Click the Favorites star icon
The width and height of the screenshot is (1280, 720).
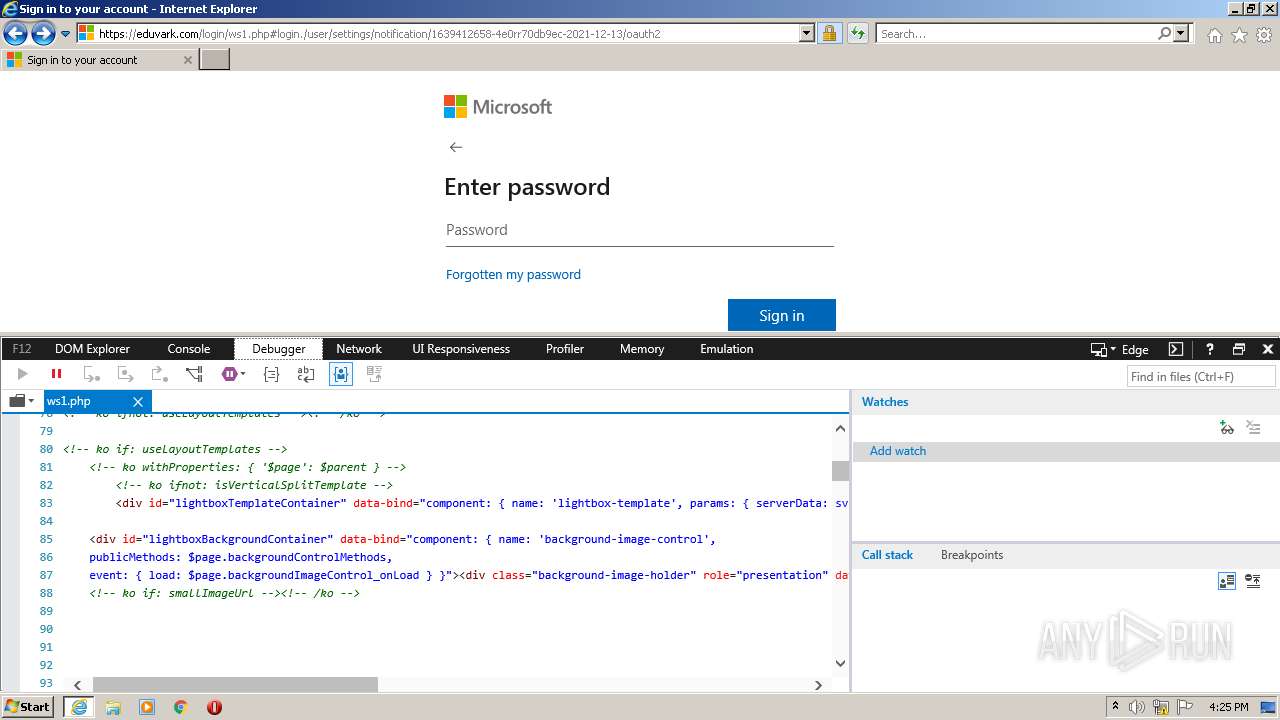1239,35
